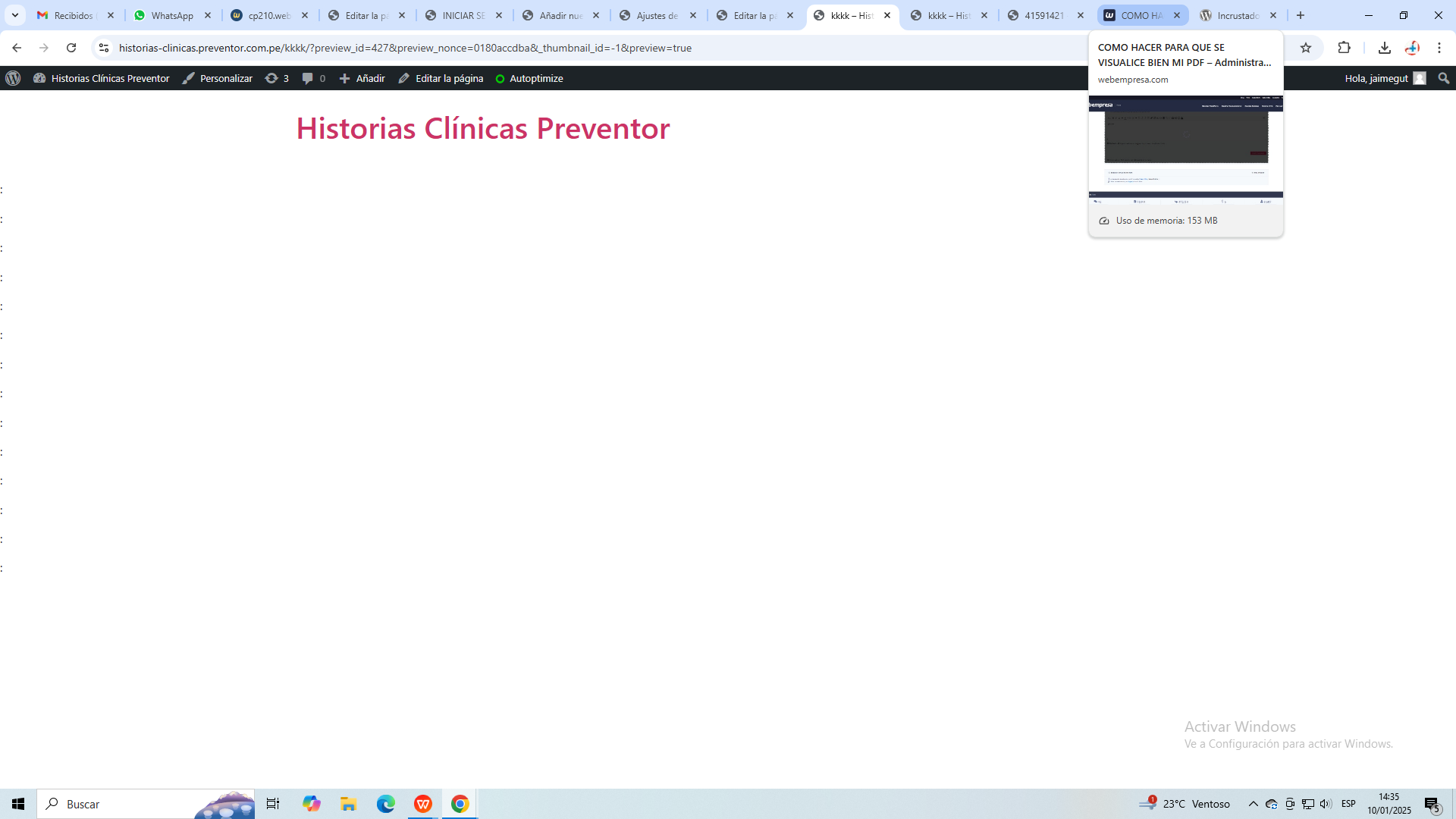Viewport: 1456px width, 819px height.
Task: Open the Downloads icon
Action: (1385, 48)
